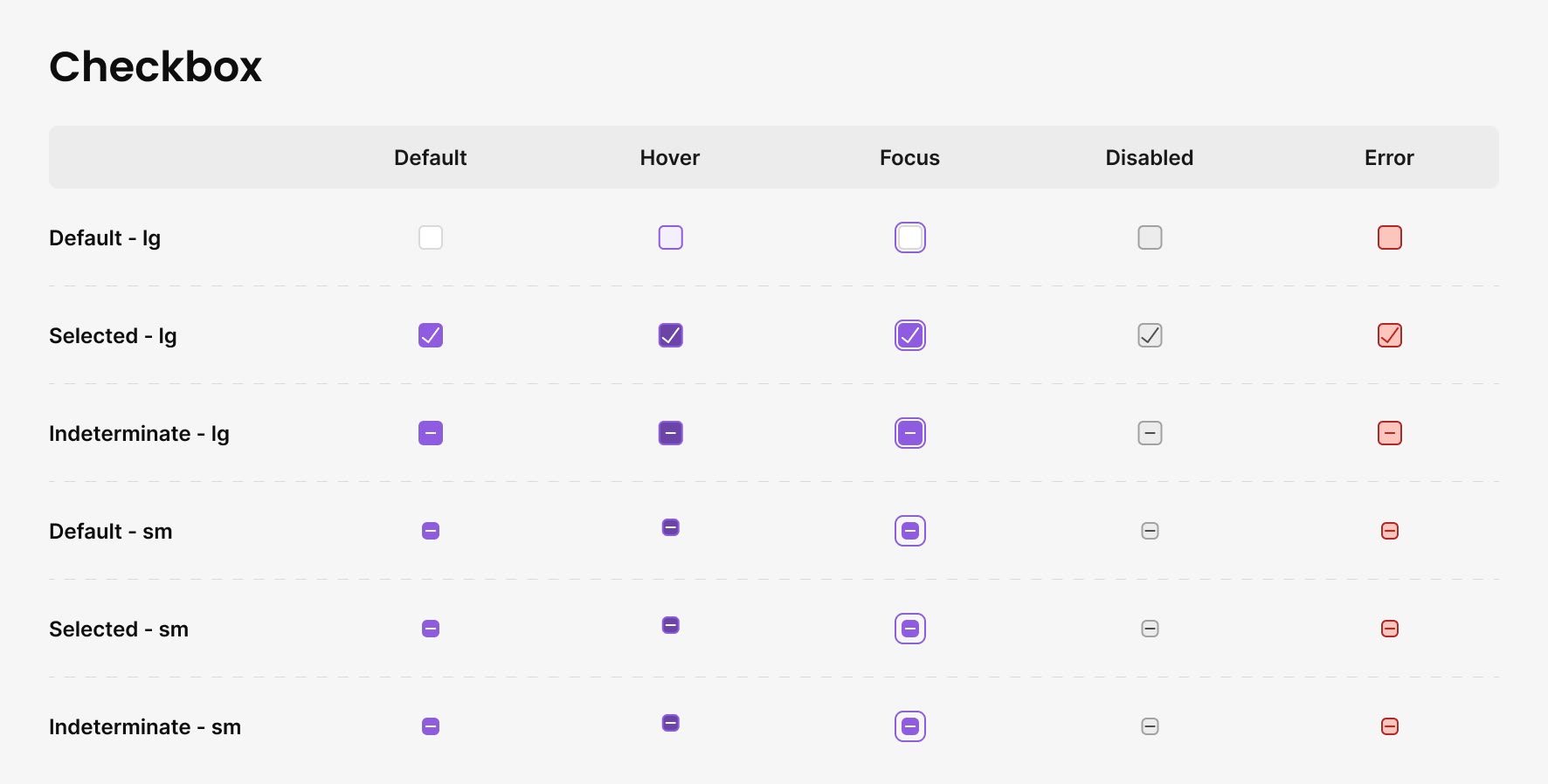This screenshot has height=784, width=1548.
Task: Toggle Indeterminate - lg checkbox in Default column
Action: [x=431, y=433]
